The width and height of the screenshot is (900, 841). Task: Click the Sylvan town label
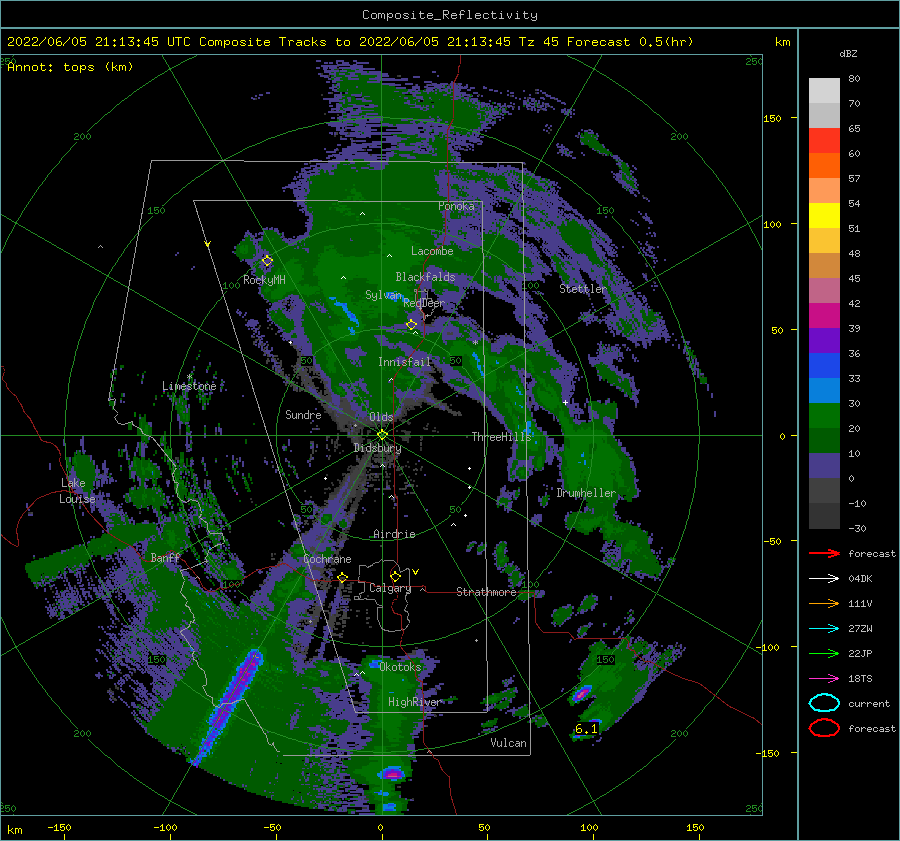coord(383,295)
